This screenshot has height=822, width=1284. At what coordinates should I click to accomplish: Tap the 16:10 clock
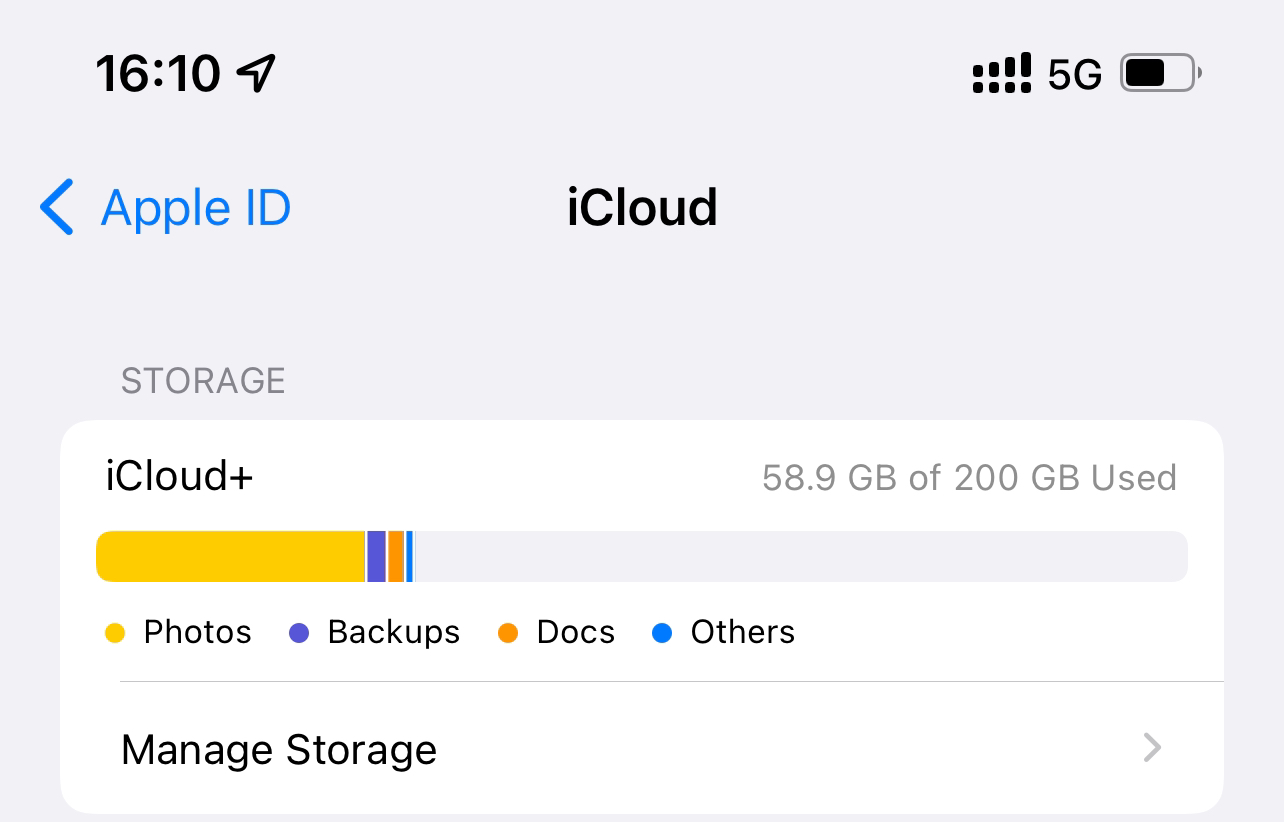point(158,73)
